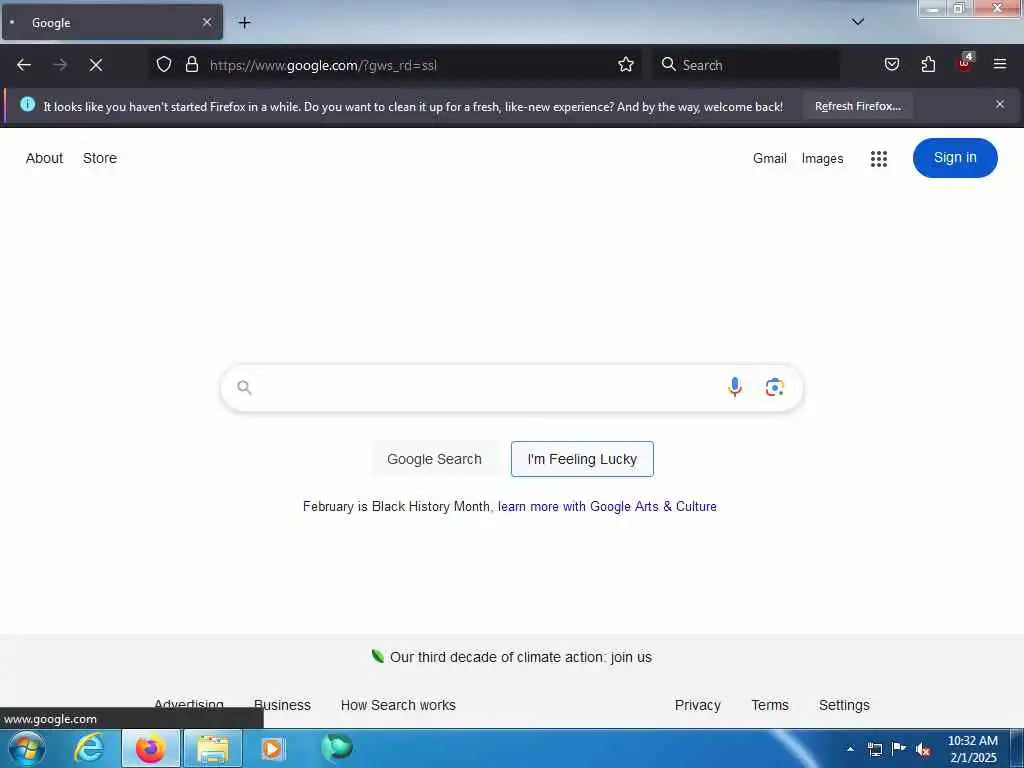Open How Search works link
Viewport: 1024px width, 768px height.
pos(398,705)
